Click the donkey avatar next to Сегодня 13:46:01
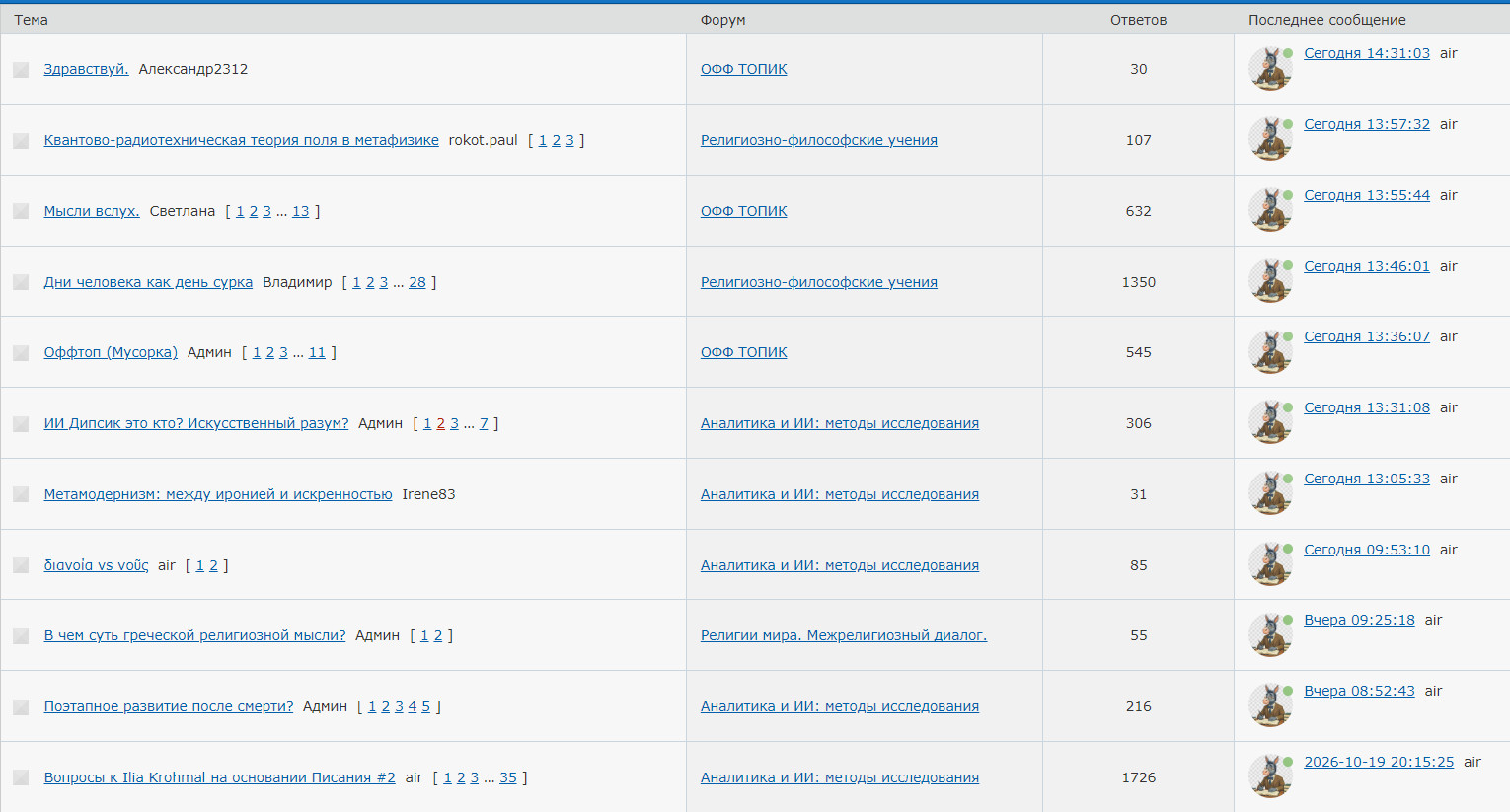The height and width of the screenshot is (812, 1510). click(x=1270, y=281)
